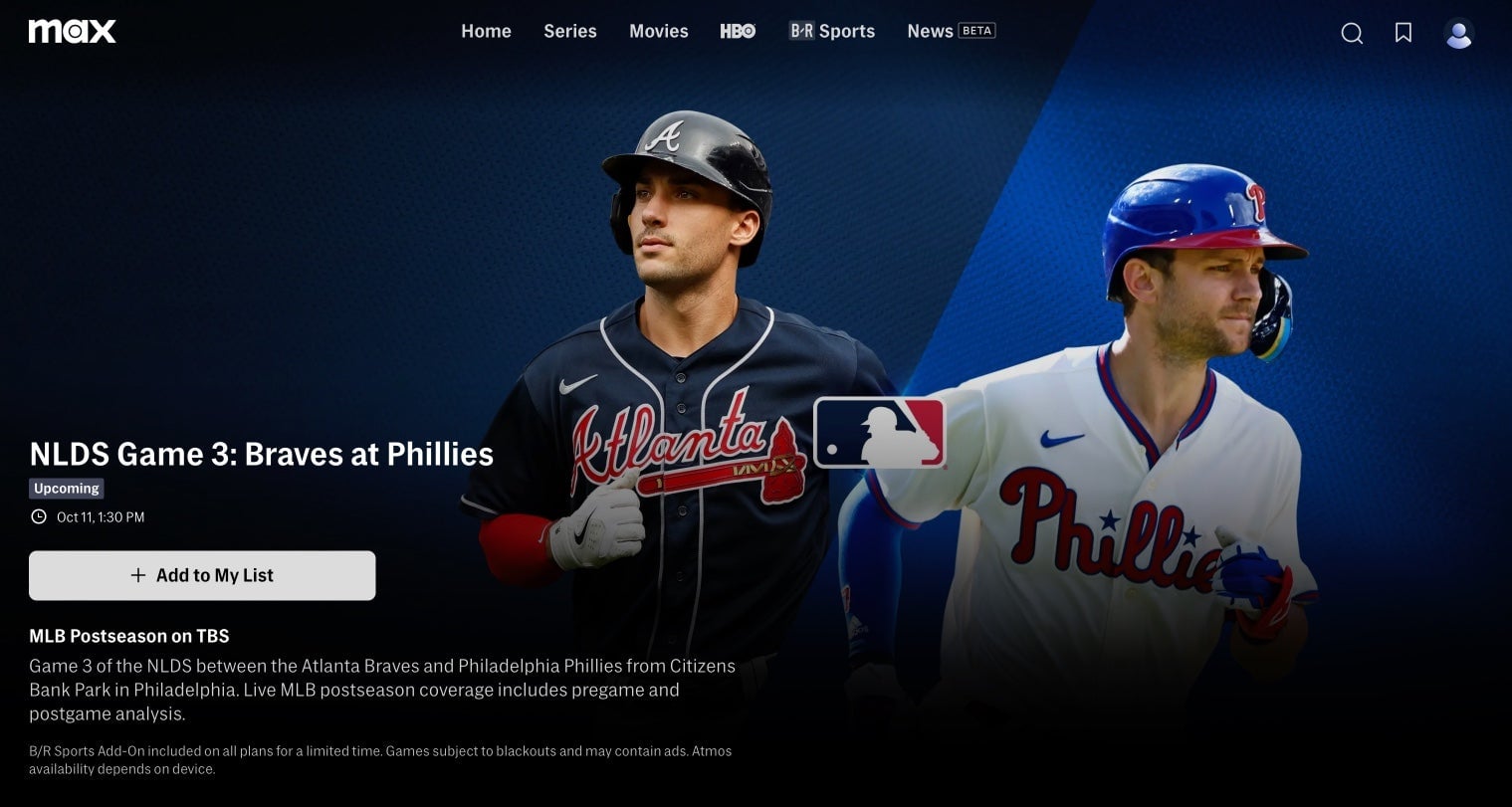Click the B/R logo next to Sports

[801, 31]
